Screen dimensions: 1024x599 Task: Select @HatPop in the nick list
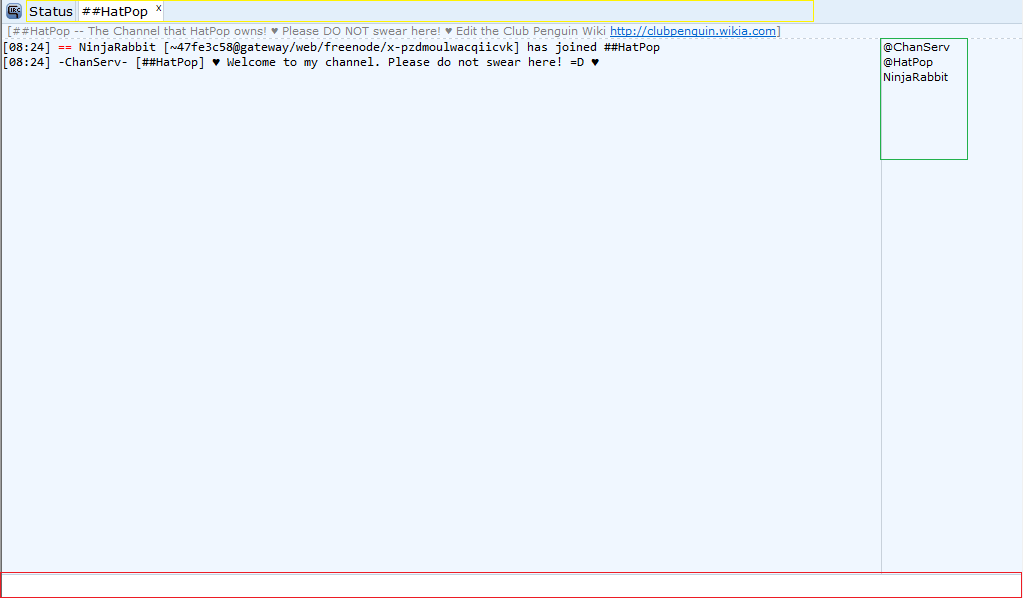[x=908, y=62]
